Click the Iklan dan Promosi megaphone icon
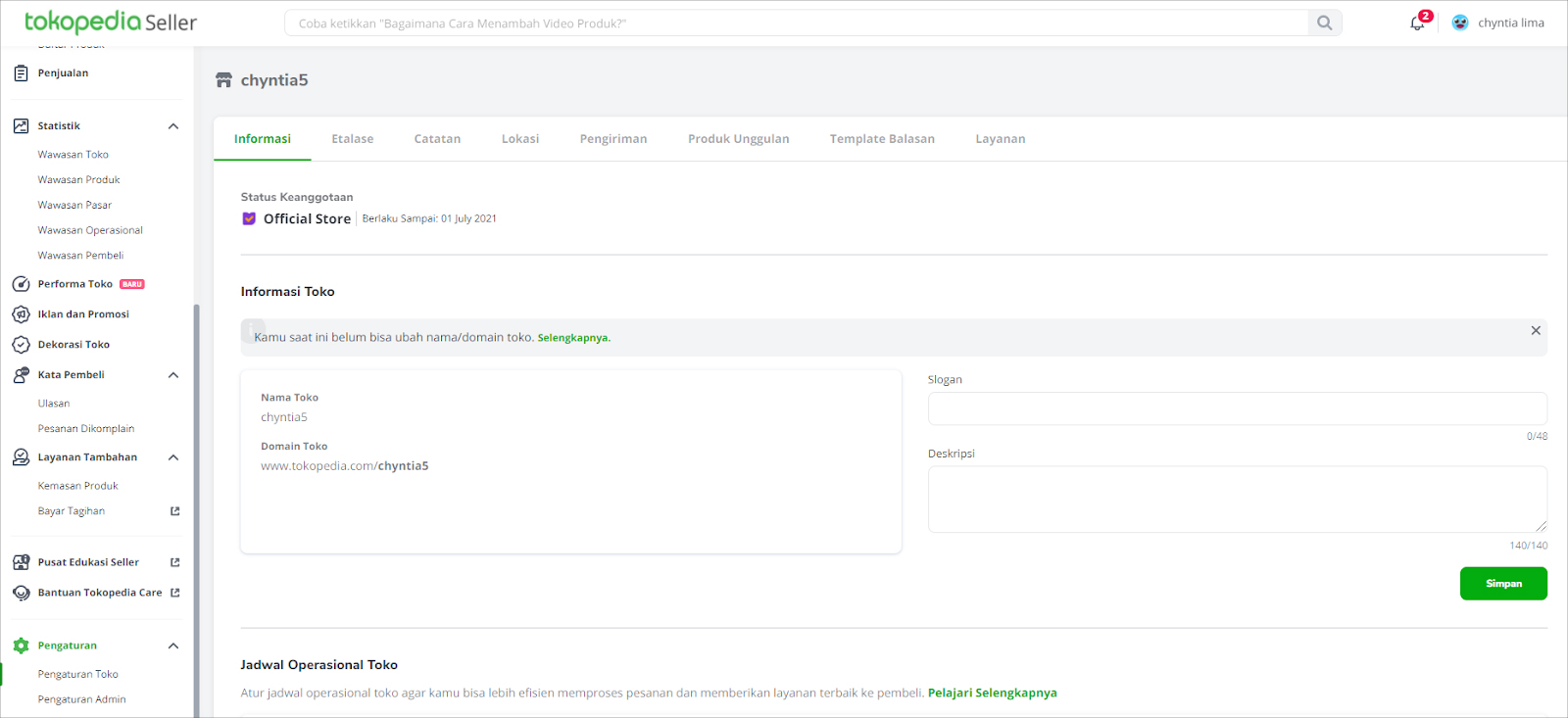 pos(21,314)
